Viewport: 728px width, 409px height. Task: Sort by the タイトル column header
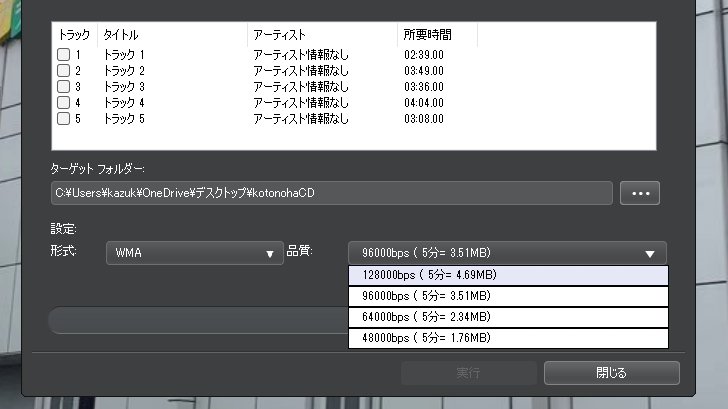point(172,35)
